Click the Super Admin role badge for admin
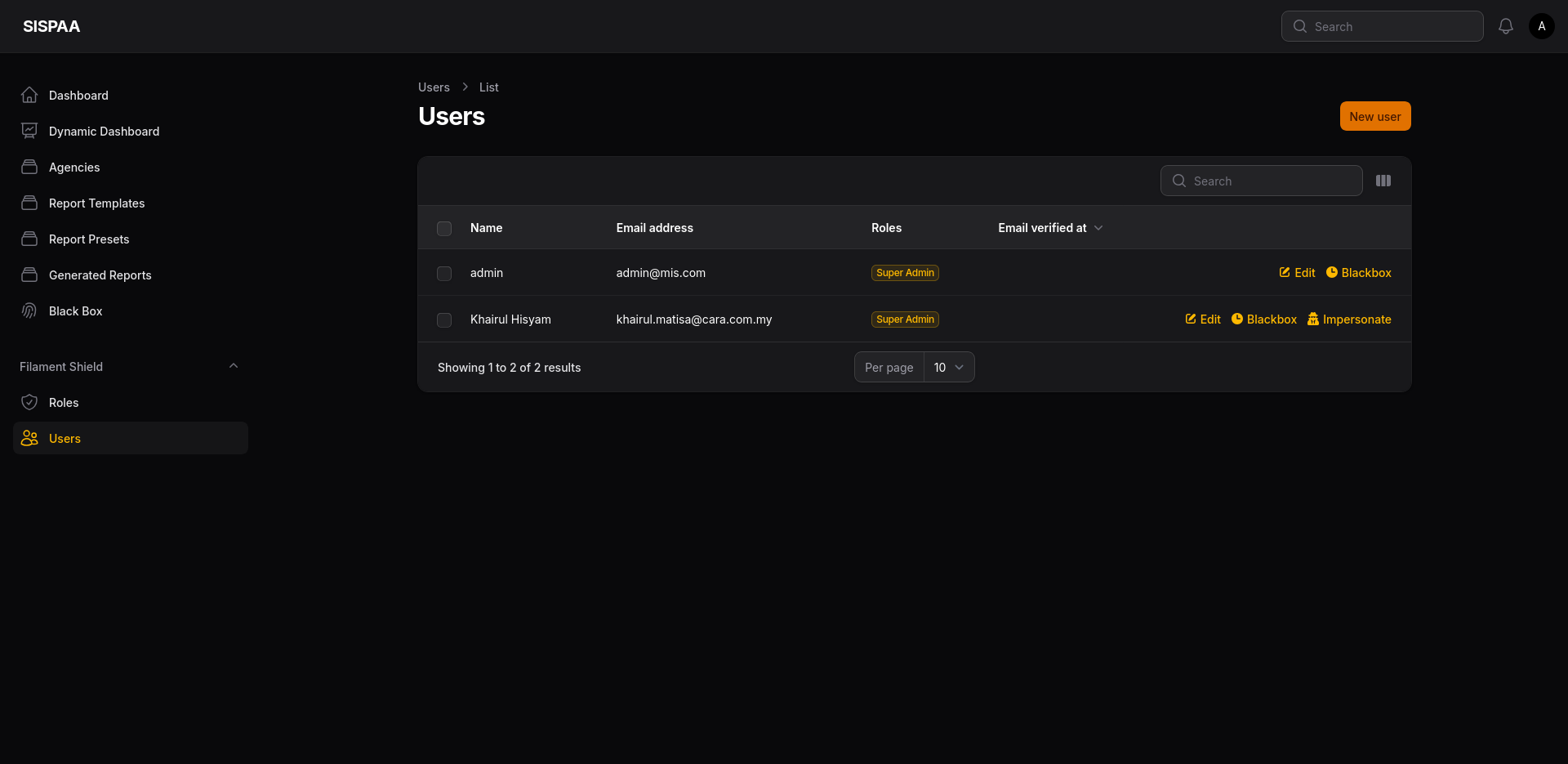Viewport: 1568px width, 764px height. coord(904,273)
